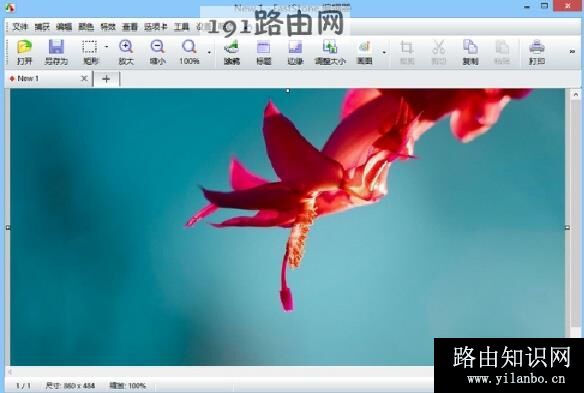Screen dimensions: 584x393
Task: Click the Caption (标题) toolbar icon
Action: click(264, 52)
